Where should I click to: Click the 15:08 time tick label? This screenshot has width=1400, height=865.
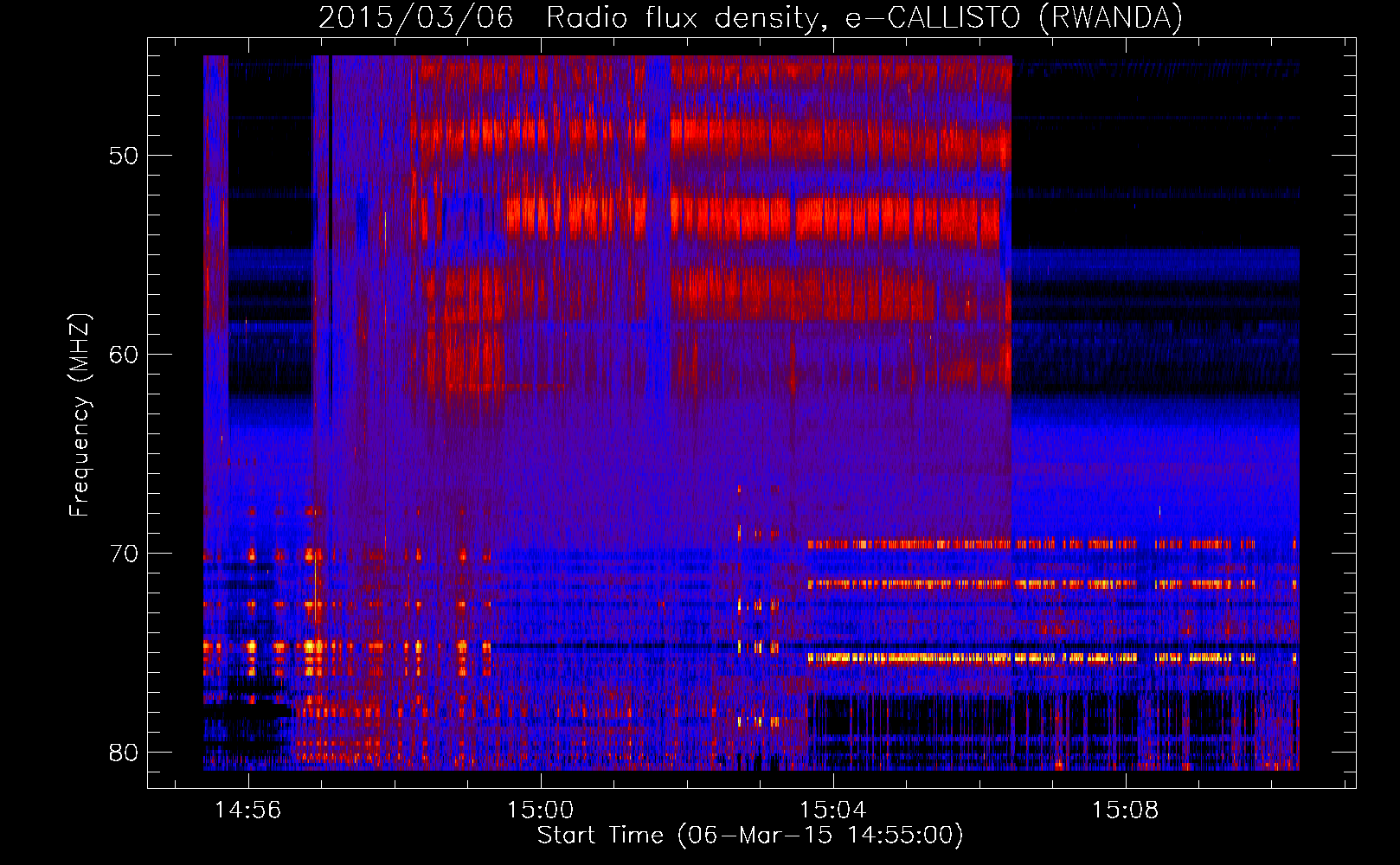[x=1125, y=811]
